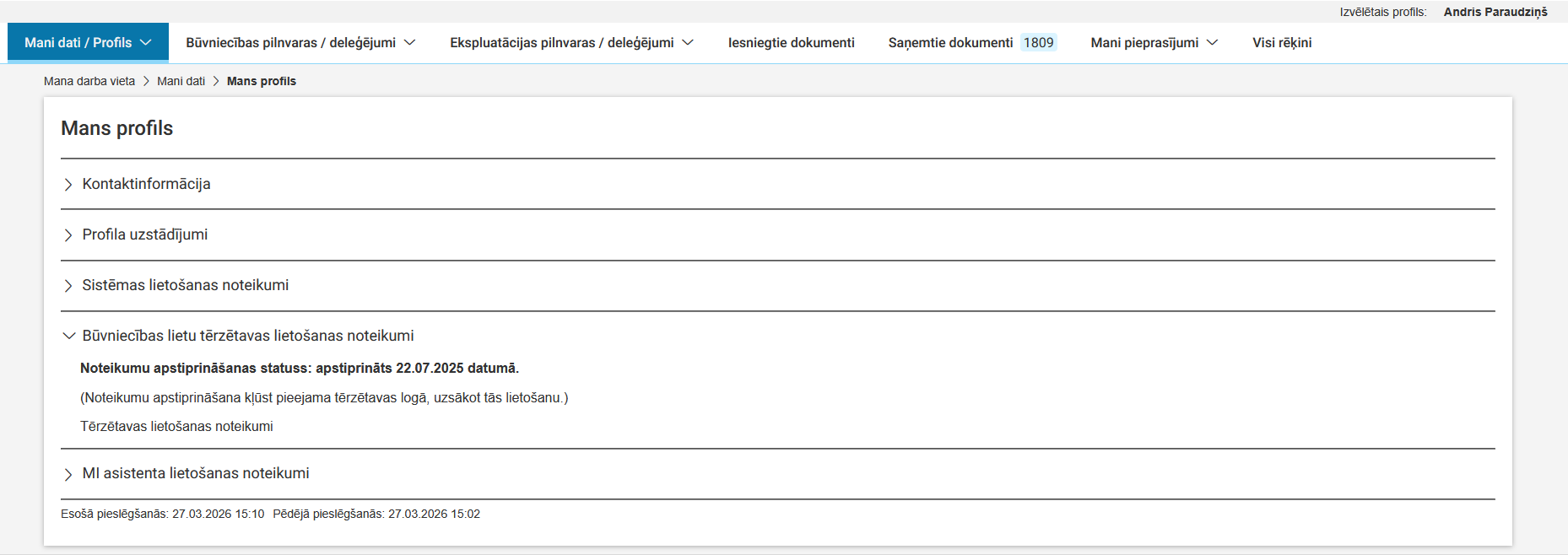Image resolution: width=1568 pixels, height=555 pixels.
Task: Select Visi rēķini in the top menu
Action: 1281,43
